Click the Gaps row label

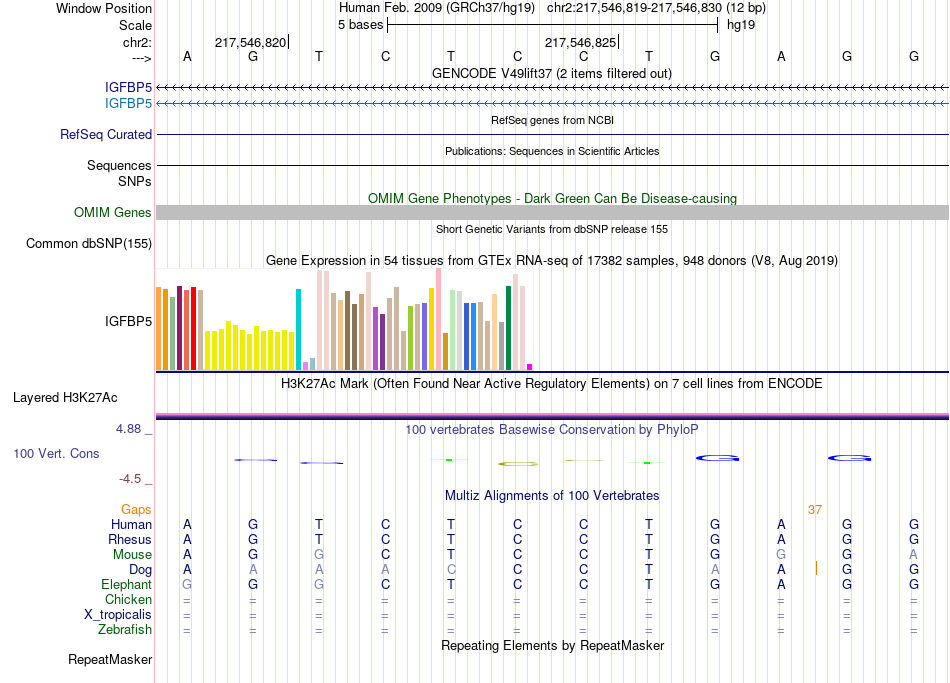136,510
